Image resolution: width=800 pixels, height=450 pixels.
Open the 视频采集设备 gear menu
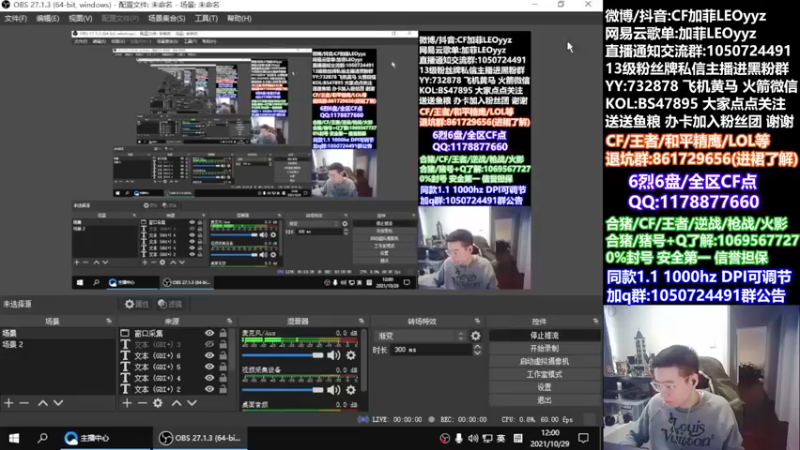[x=351, y=390]
